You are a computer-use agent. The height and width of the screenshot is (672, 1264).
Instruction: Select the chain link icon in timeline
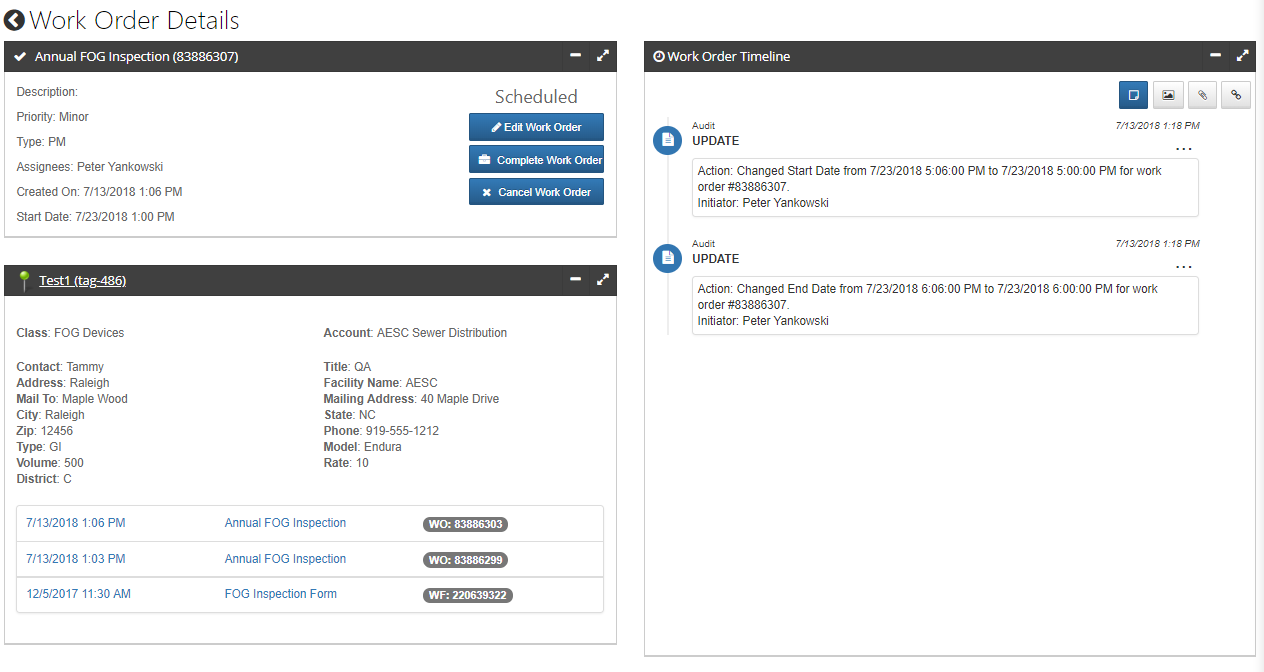[x=1236, y=95]
